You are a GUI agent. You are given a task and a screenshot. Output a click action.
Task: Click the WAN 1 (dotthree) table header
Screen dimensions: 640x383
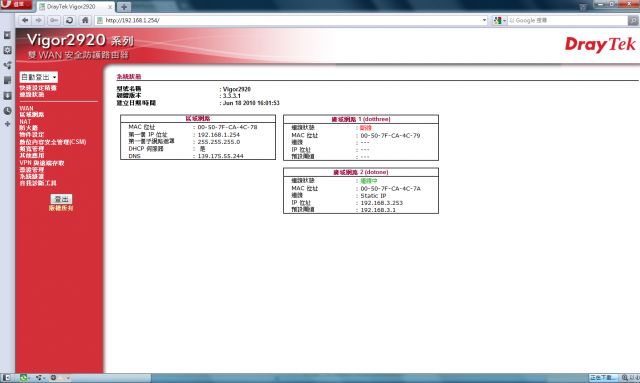(x=361, y=119)
